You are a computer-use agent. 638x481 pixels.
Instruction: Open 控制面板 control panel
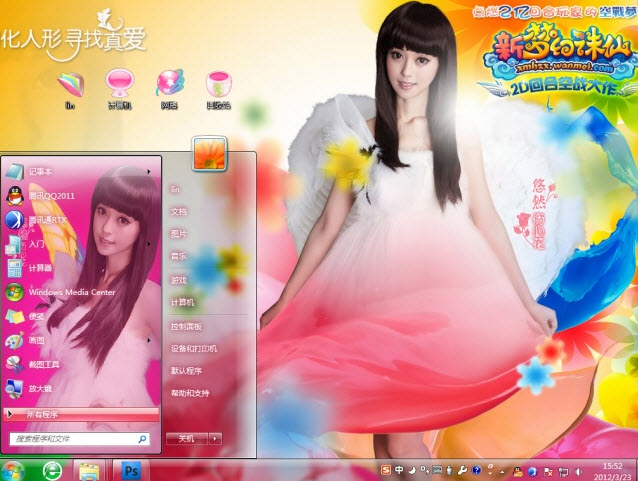[x=186, y=326]
